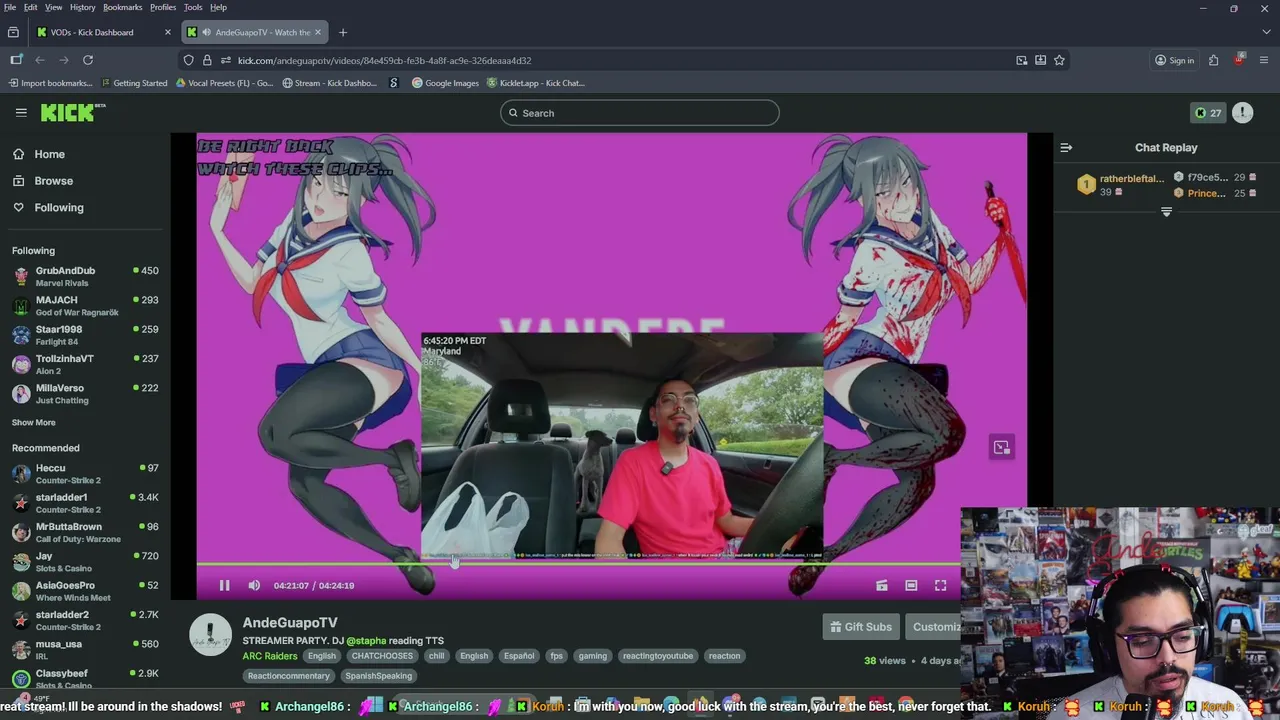This screenshot has height=720, width=1280.
Task: Expand Show More under Following
Action: click(33, 422)
